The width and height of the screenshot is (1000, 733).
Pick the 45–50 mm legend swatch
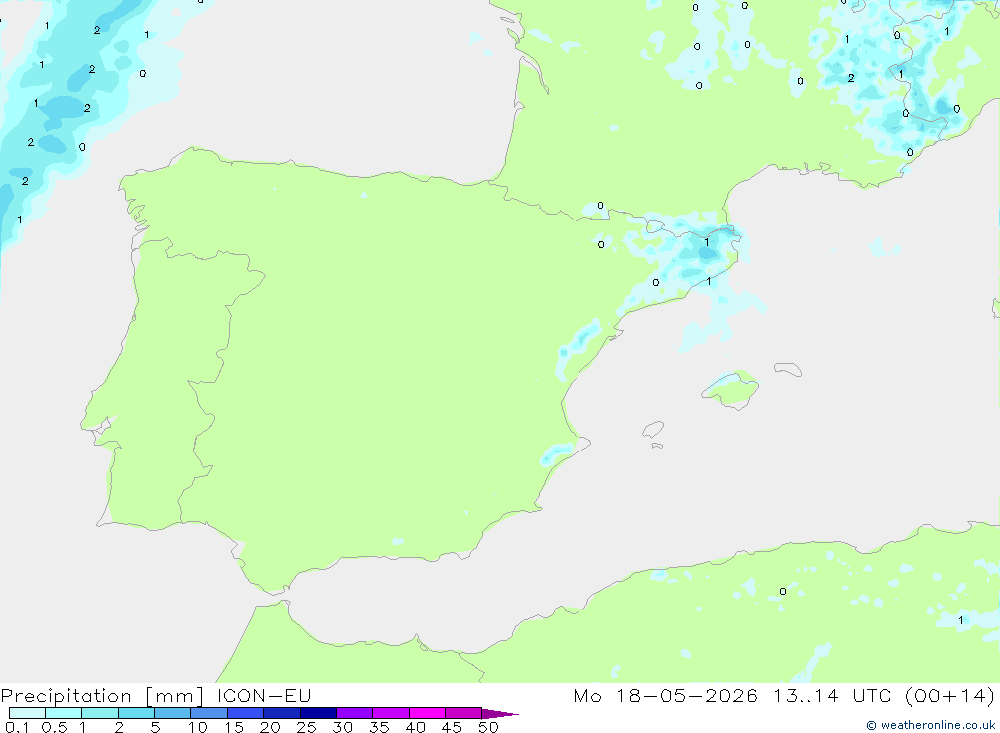point(464,713)
